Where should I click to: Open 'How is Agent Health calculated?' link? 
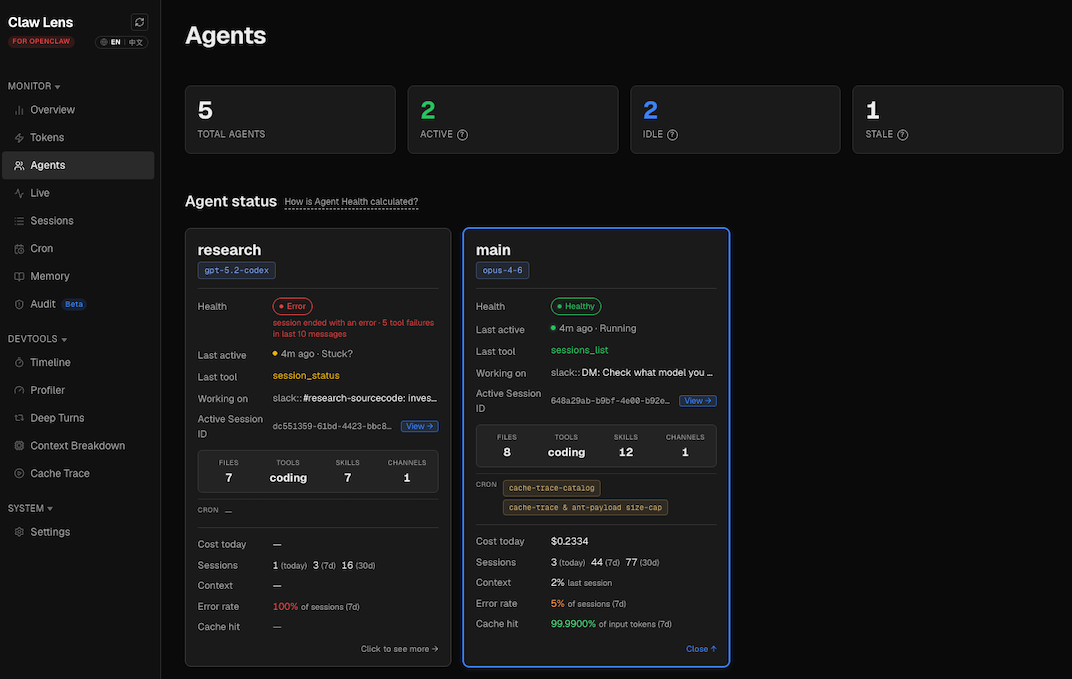[351, 202]
